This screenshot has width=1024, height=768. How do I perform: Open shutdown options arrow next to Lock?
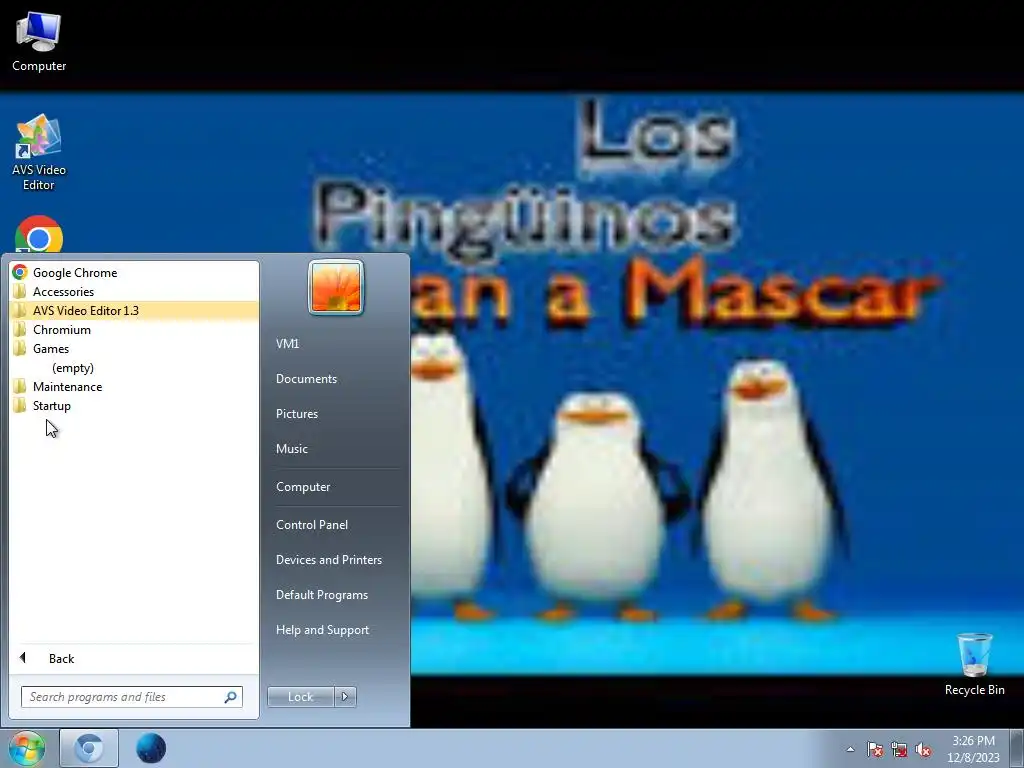tap(345, 697)
